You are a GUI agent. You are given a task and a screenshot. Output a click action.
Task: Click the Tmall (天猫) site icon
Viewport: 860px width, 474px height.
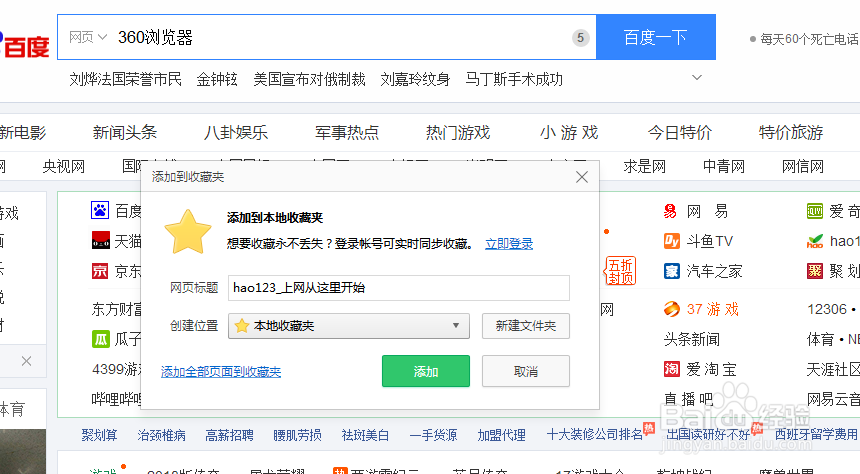100,240
